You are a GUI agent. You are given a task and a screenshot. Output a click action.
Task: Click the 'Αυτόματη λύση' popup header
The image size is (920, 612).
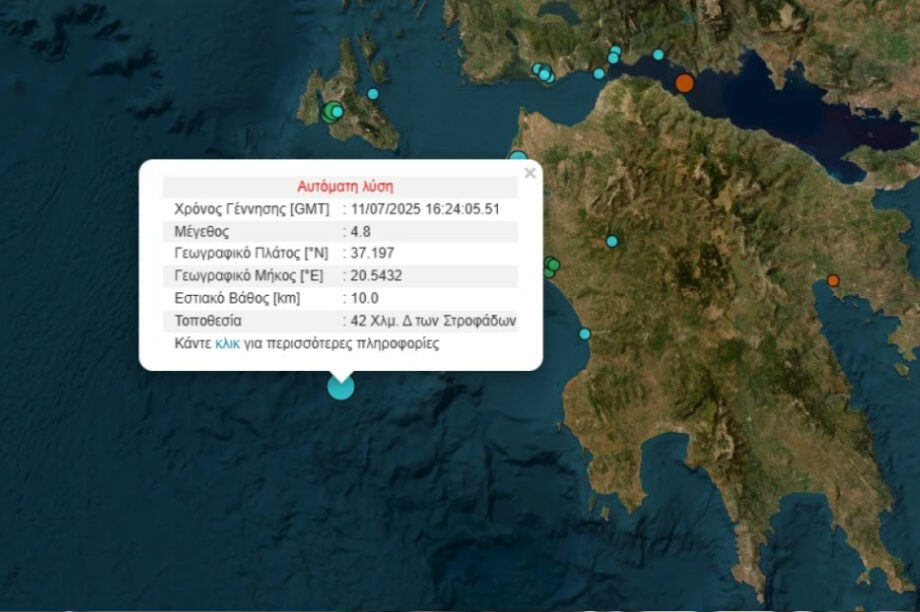pyautogui.click(x=345, y=187)
